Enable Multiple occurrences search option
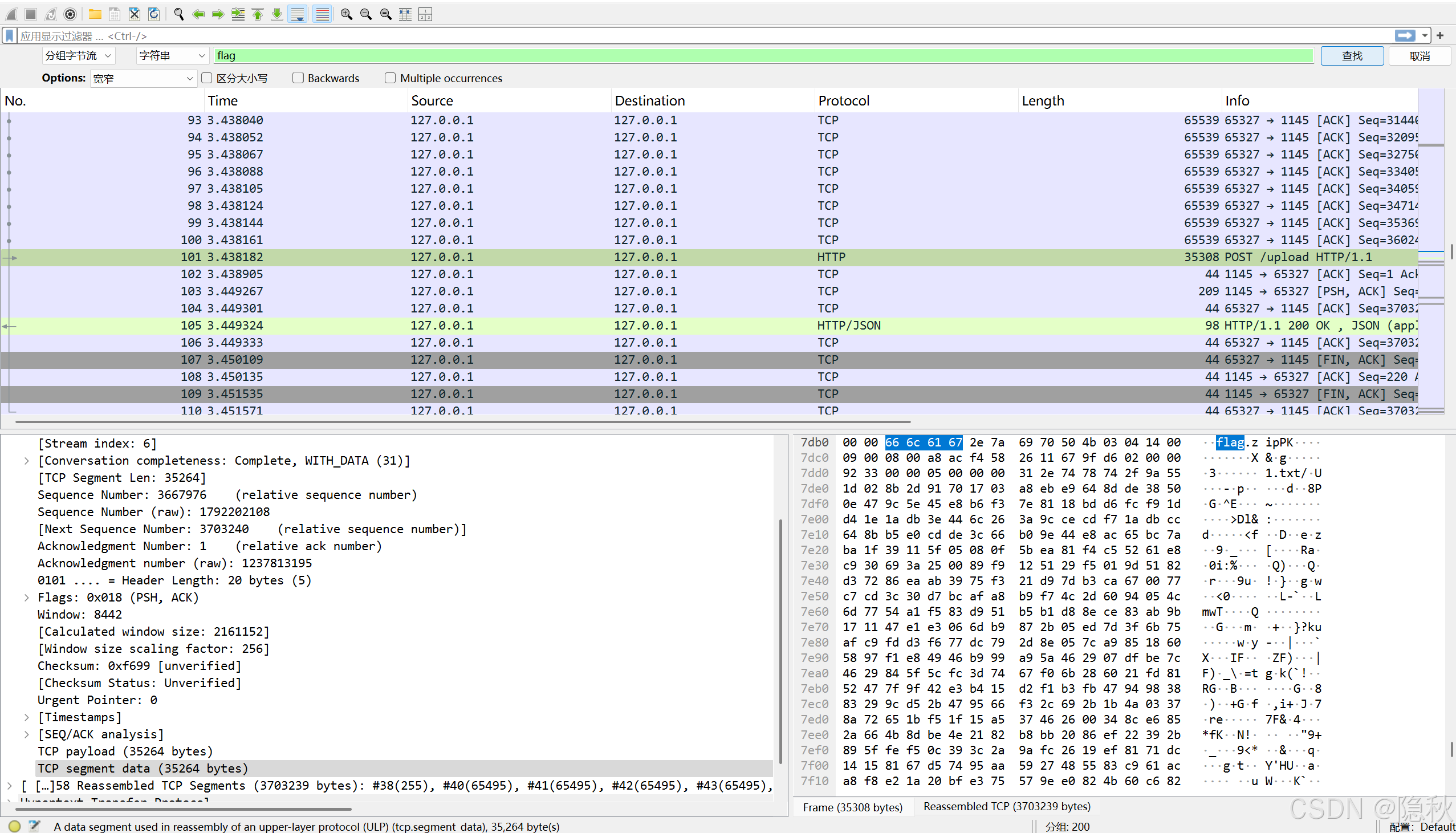The image size is (1456, 833). click(391, 78)
